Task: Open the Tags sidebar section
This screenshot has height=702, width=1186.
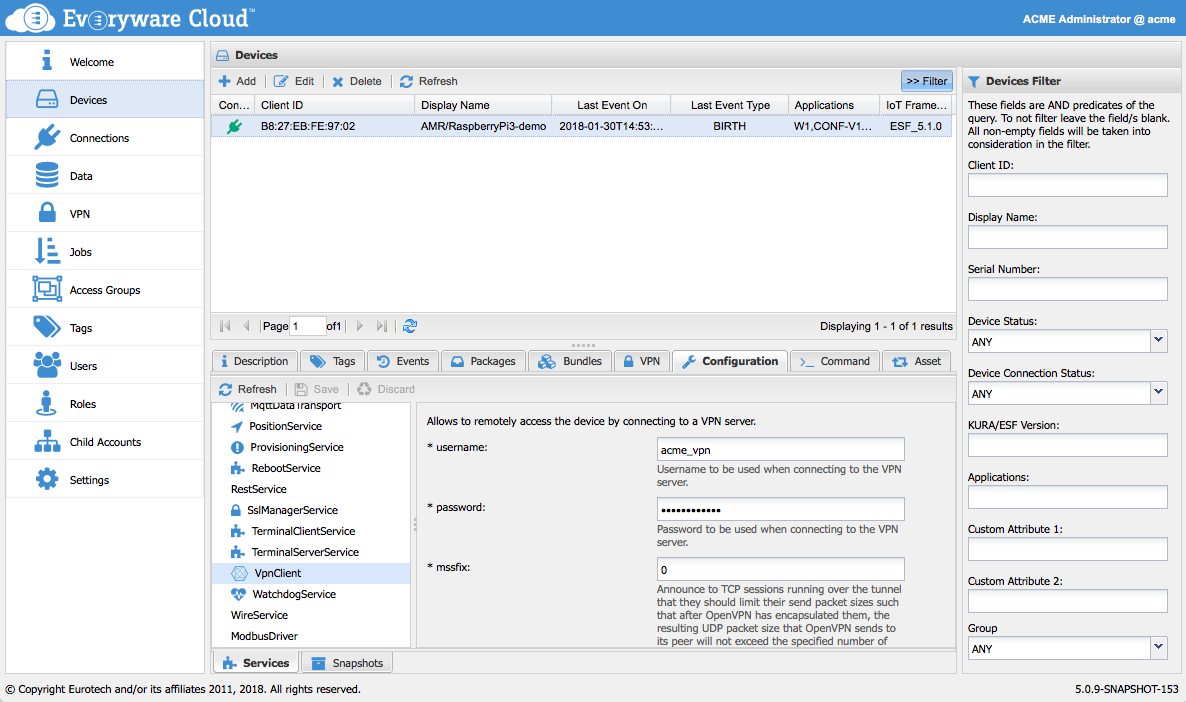Action: click(x=105, y=328)
